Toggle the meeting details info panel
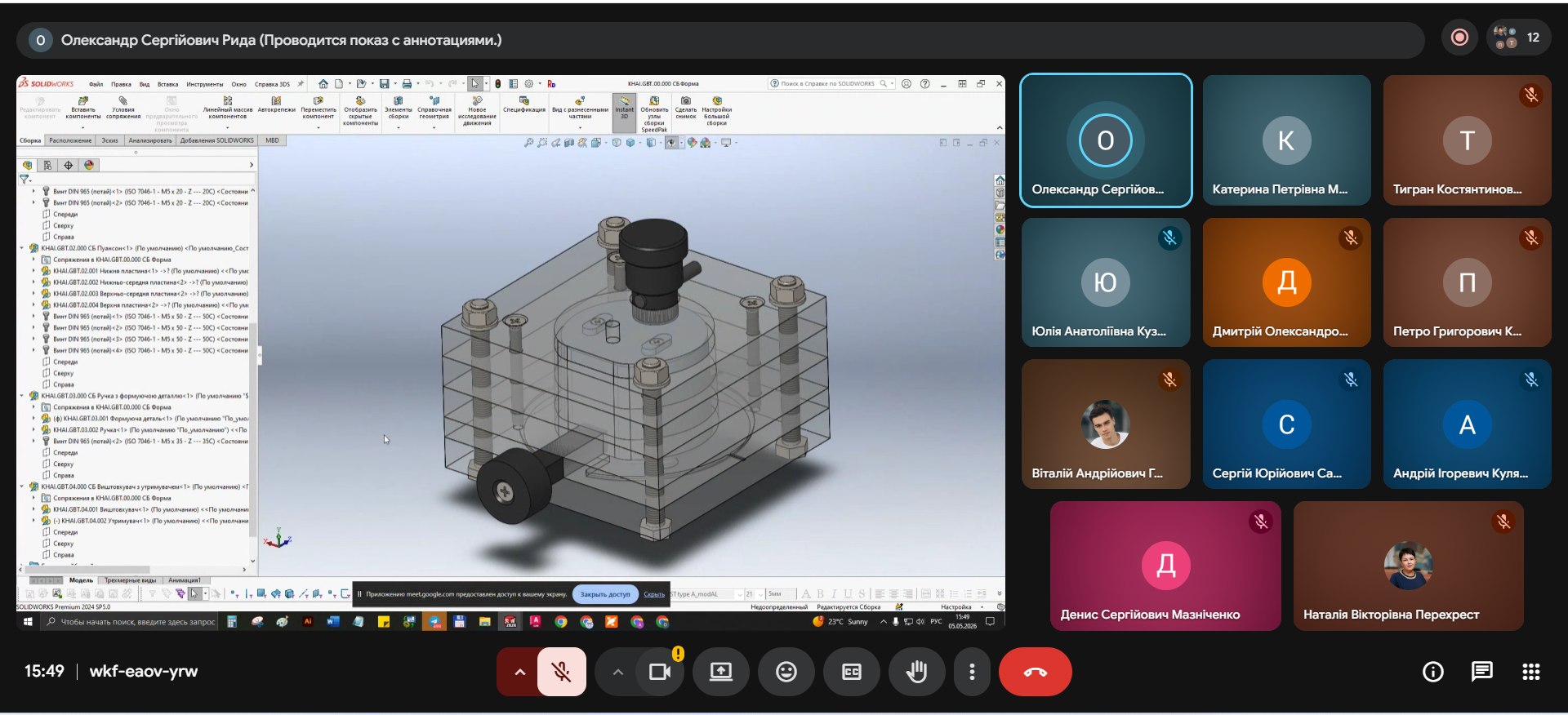 pos(1432,672)
